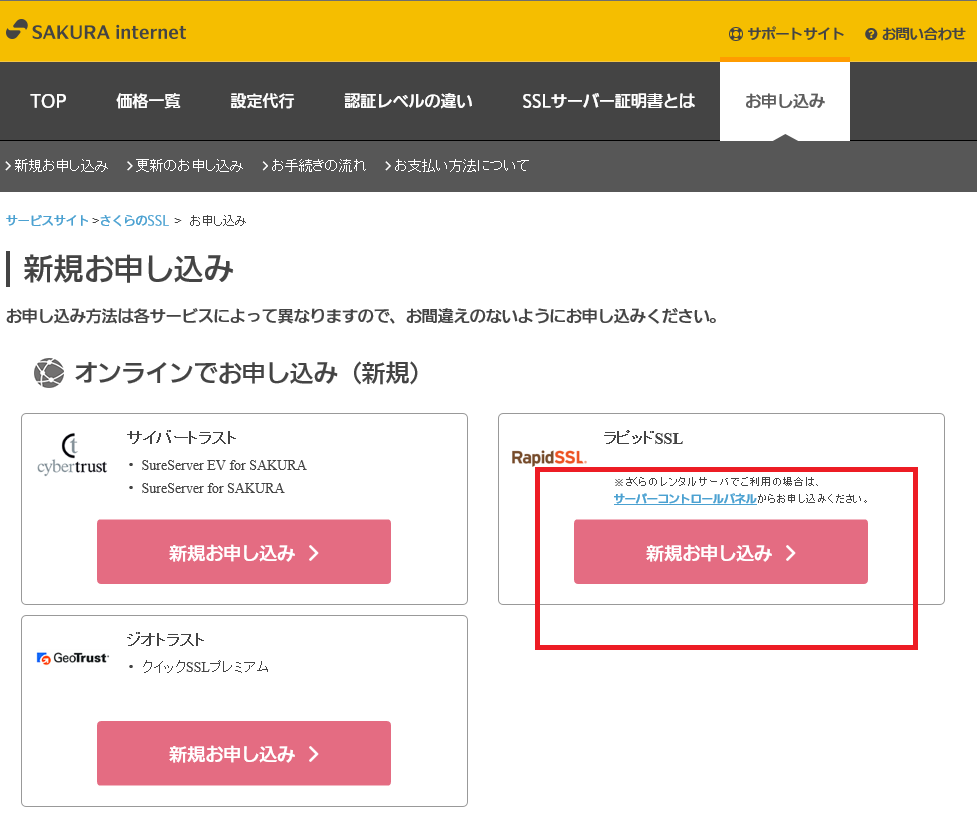Click the SAKURA internet logo
Image resolution: width=977 pixels, height=825 pixels.
[x=96, y=31]
